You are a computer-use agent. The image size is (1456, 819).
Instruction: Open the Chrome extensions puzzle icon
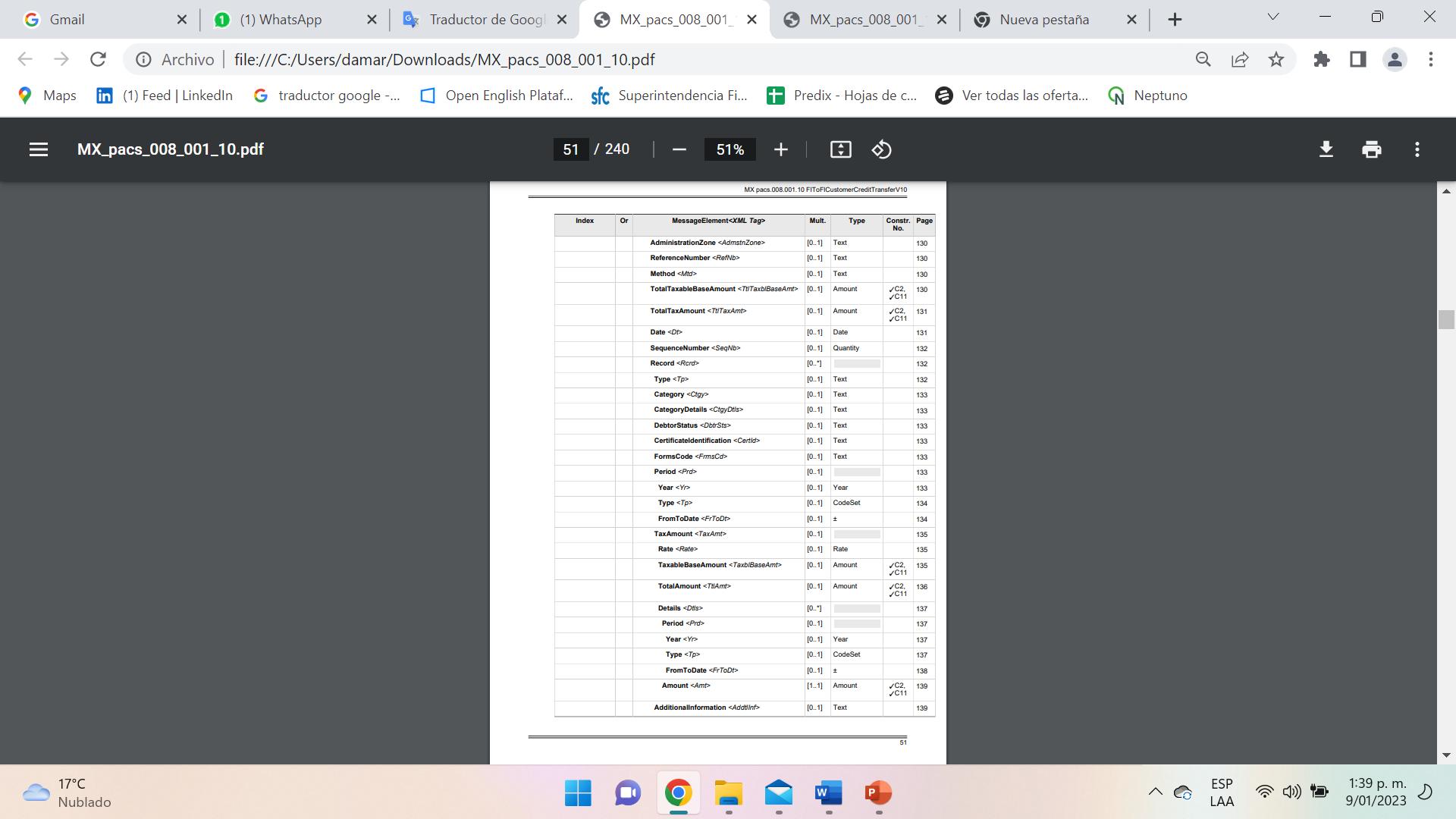[x=1322, y=59]
